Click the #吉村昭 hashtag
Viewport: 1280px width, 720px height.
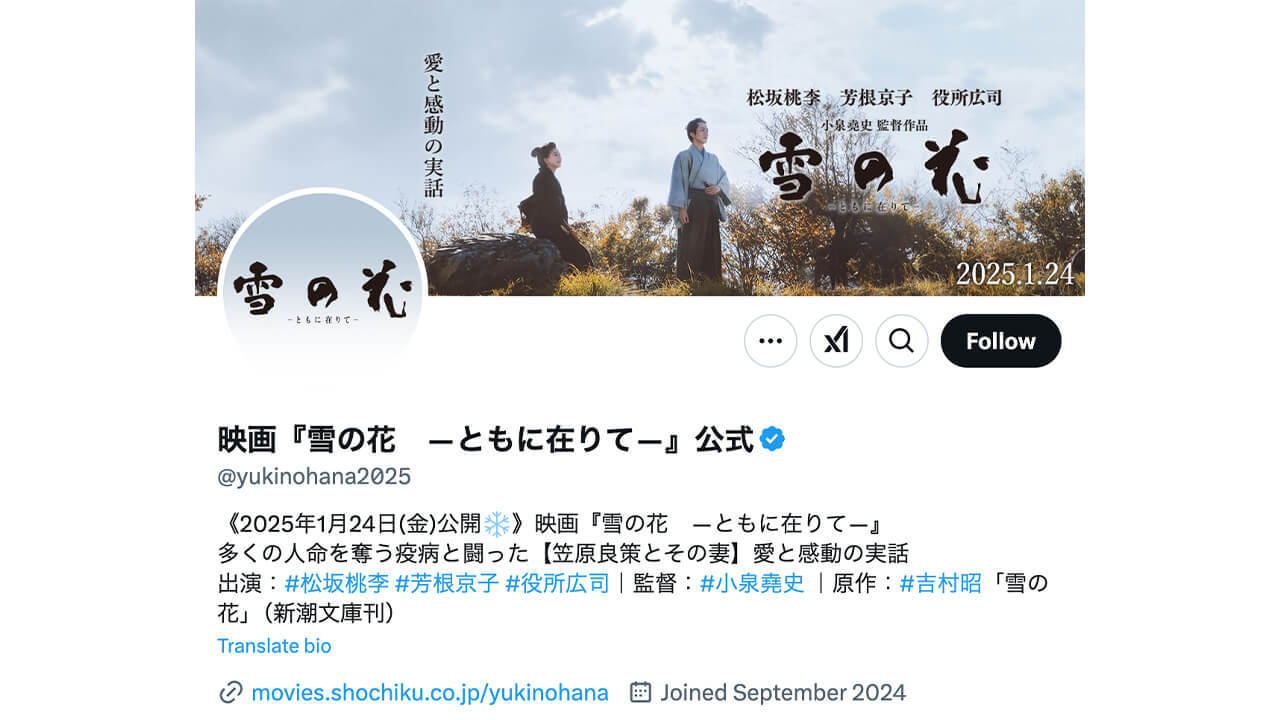(x=941, y=583)
